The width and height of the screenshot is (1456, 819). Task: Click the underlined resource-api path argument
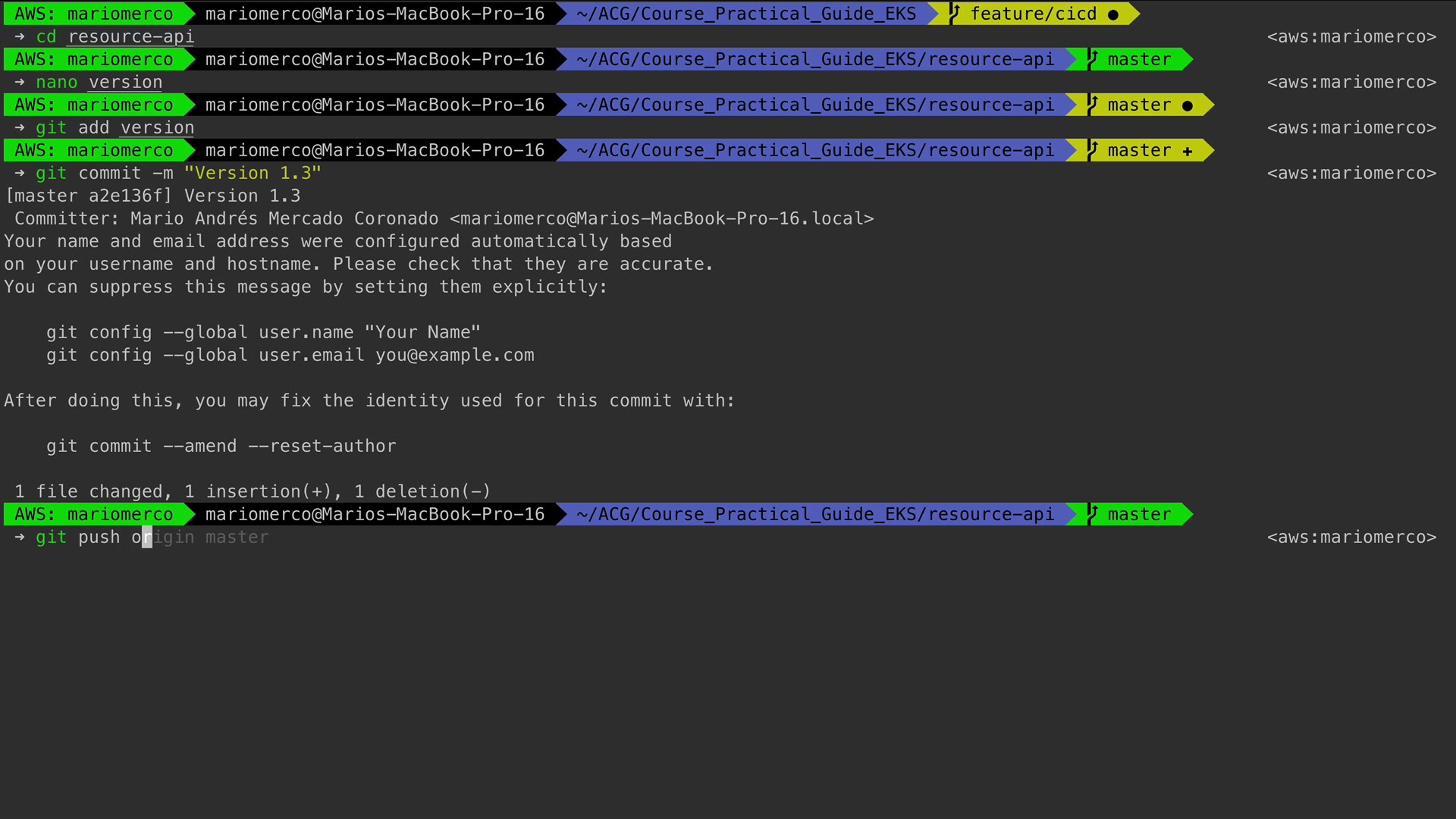[130, 36]
